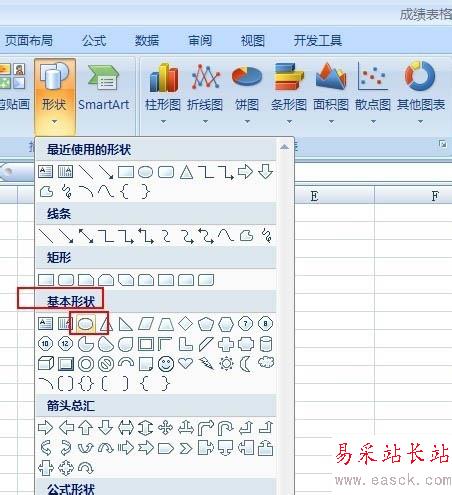
Task: Insert the Double Bracket basic shape
Action: click(65, 384)
